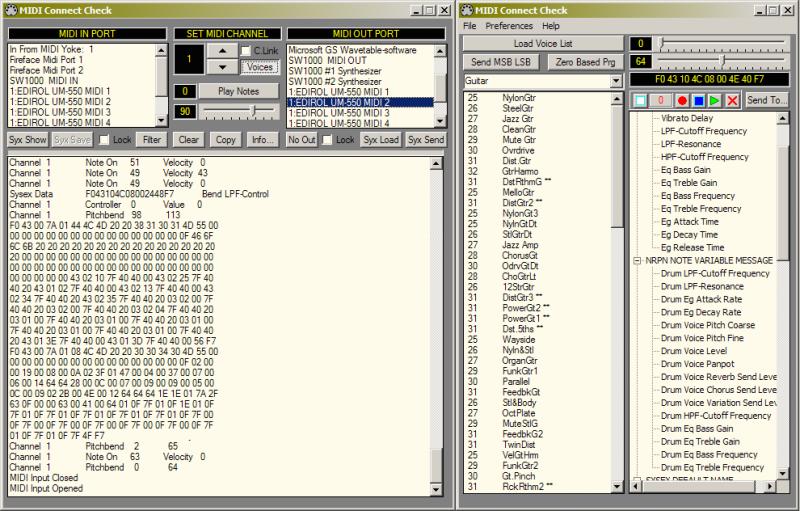Click the red 0 counter box
This screenshot has height=511, width=800.
pyautogui.click(x=661, y=100)
